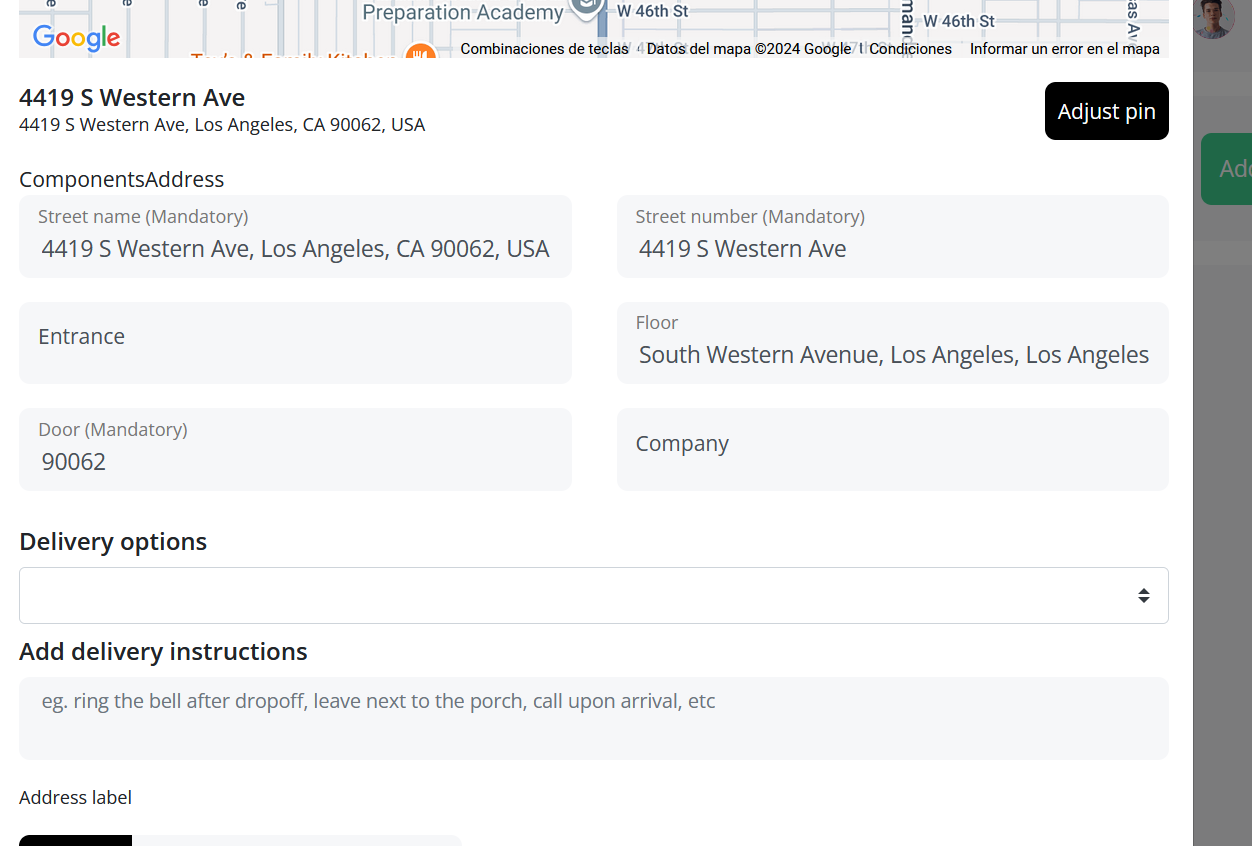The width and height of the screenshot is (1252, 846).
Task: Click the Adjust pin button
Action: tap(1106, 111)
